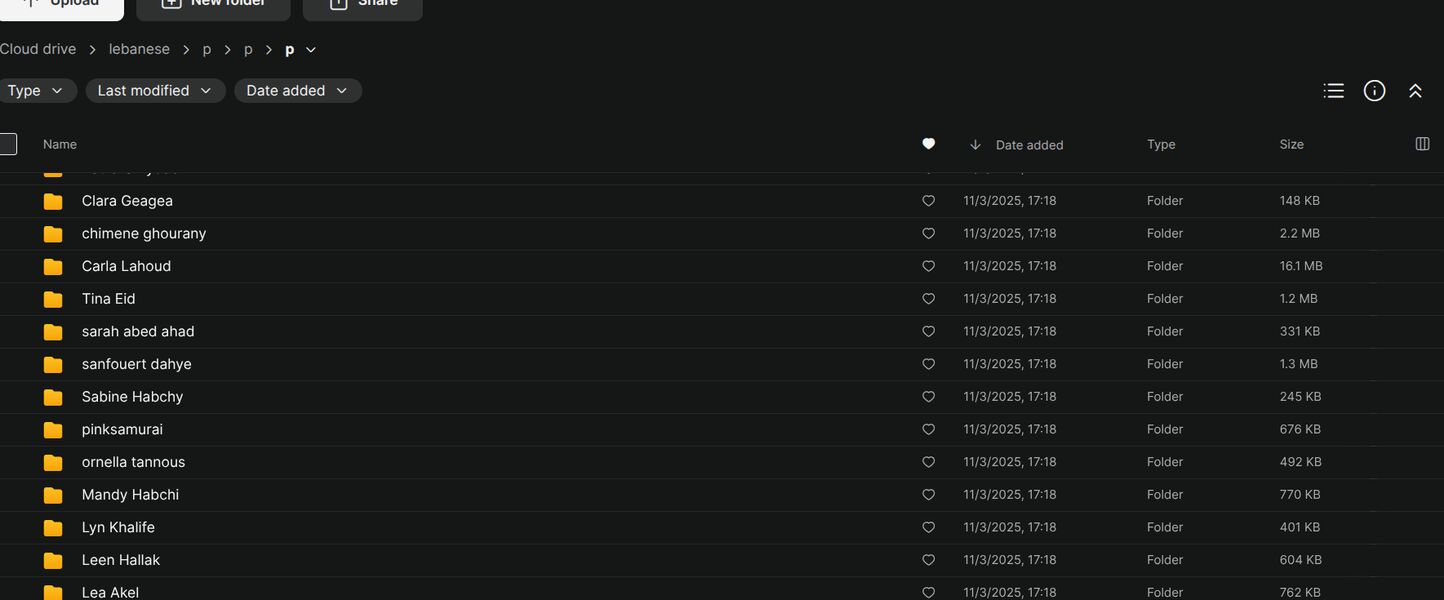Click the favorites heart column header
Image resolution: width=1444 pixels, height=600 pixels.
click(x=928, y=144)
